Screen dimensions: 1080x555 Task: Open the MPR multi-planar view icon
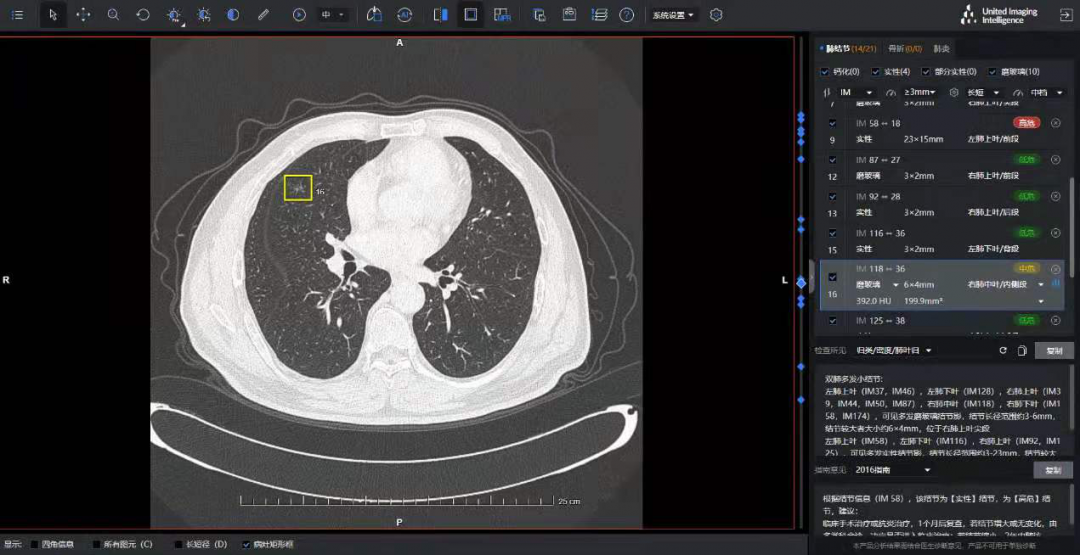(x=502, y=14)
